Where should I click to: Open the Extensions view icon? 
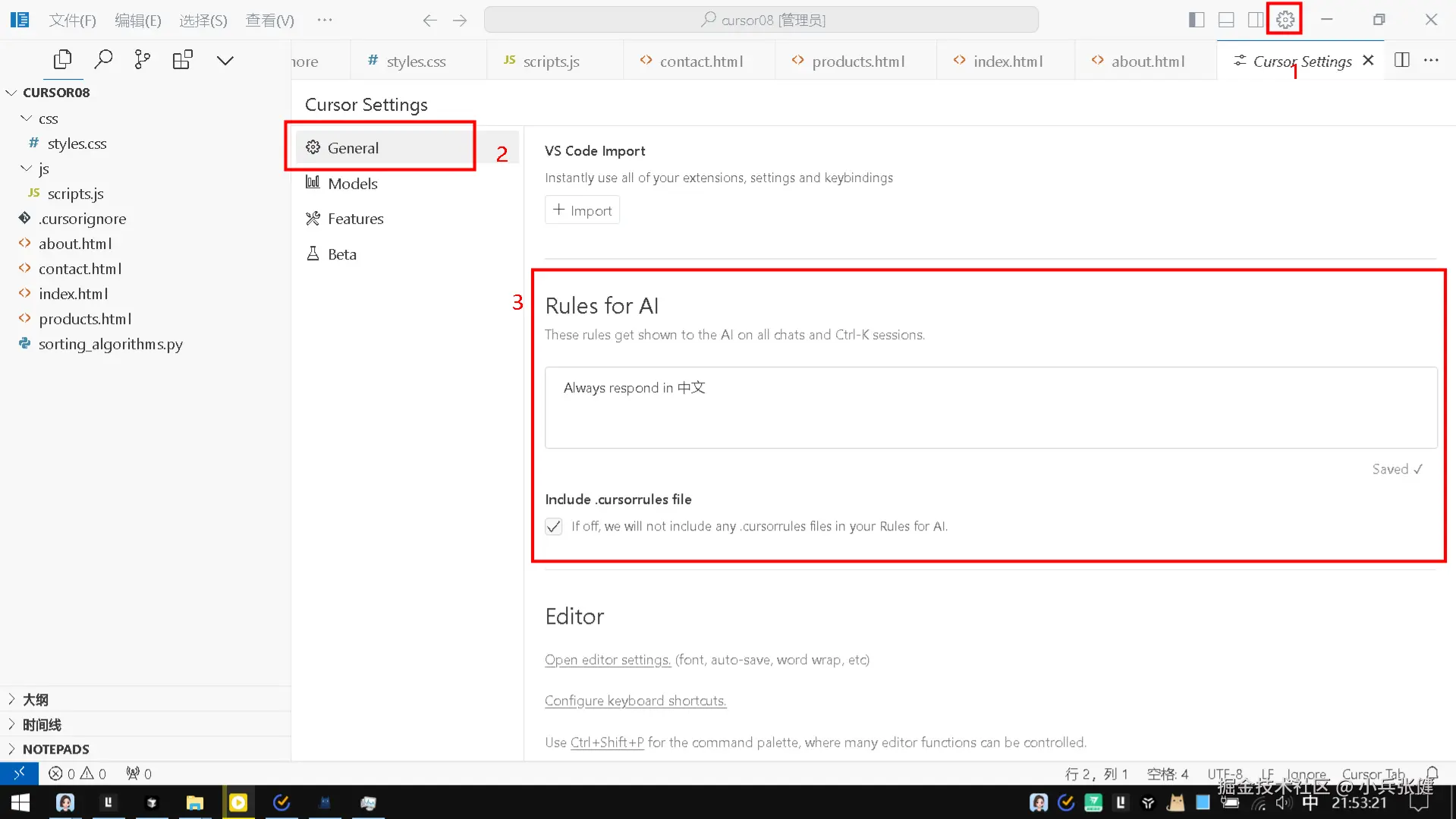click(183, 59)
